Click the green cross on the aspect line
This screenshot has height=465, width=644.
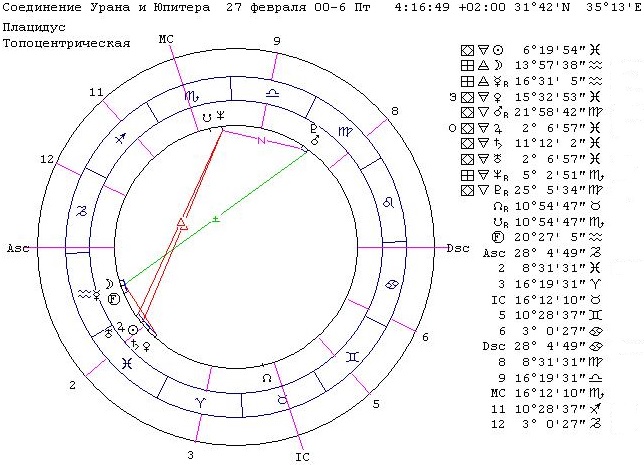pos(215,217)
